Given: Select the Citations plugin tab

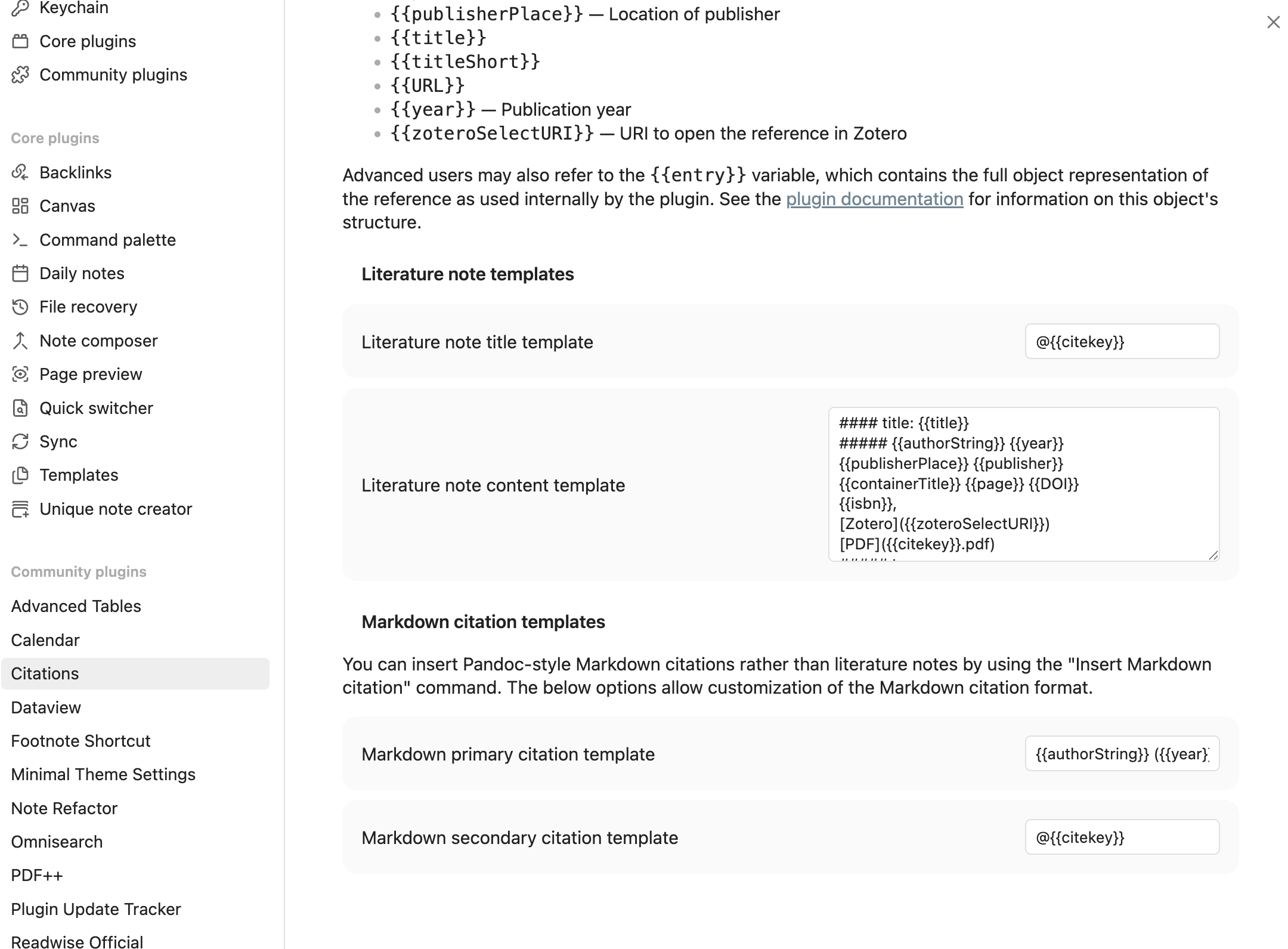Looking at the screenshot, I should coord(45,673).
